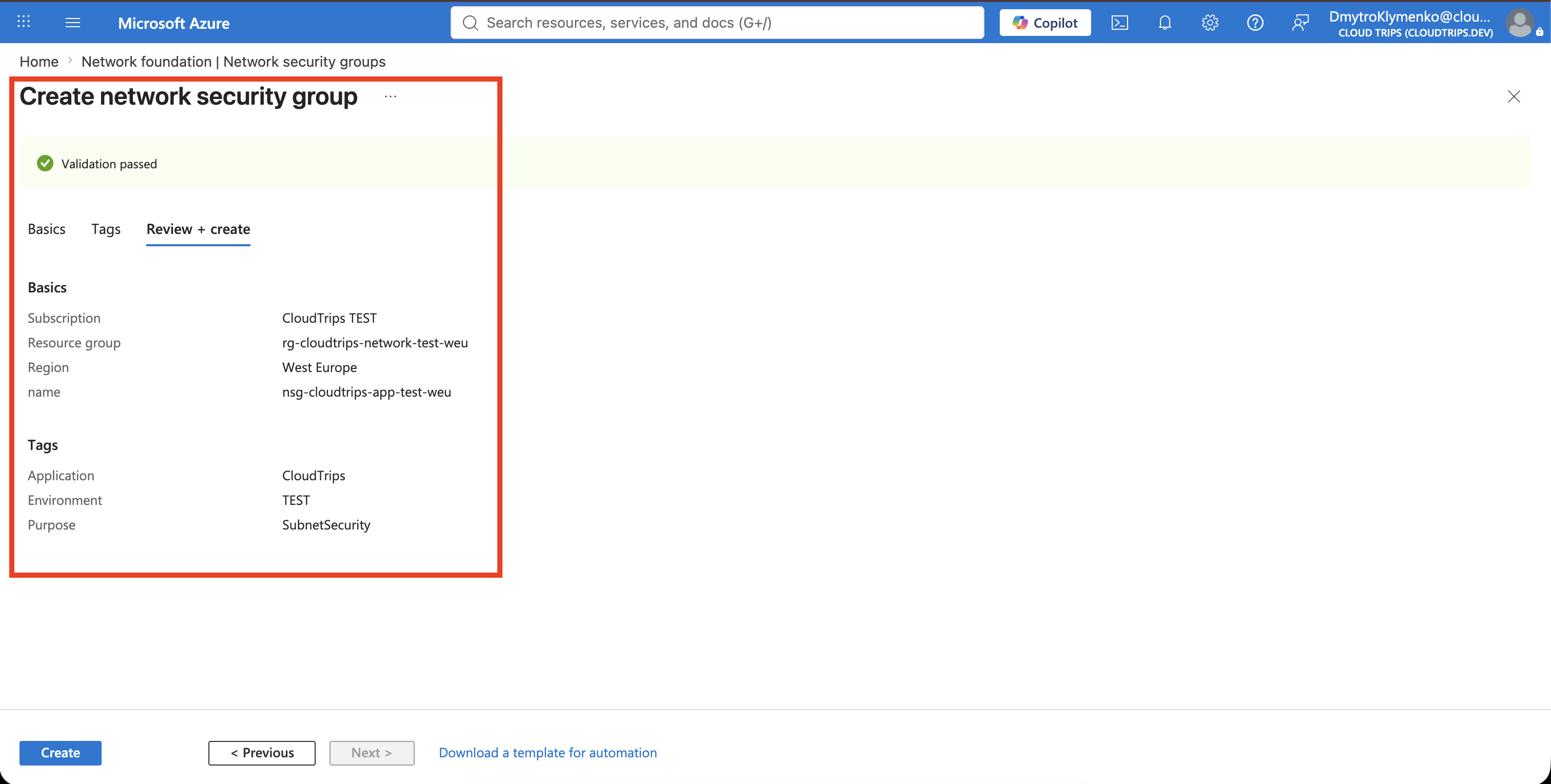Open the Help question mark menu

pos(1255,23)
